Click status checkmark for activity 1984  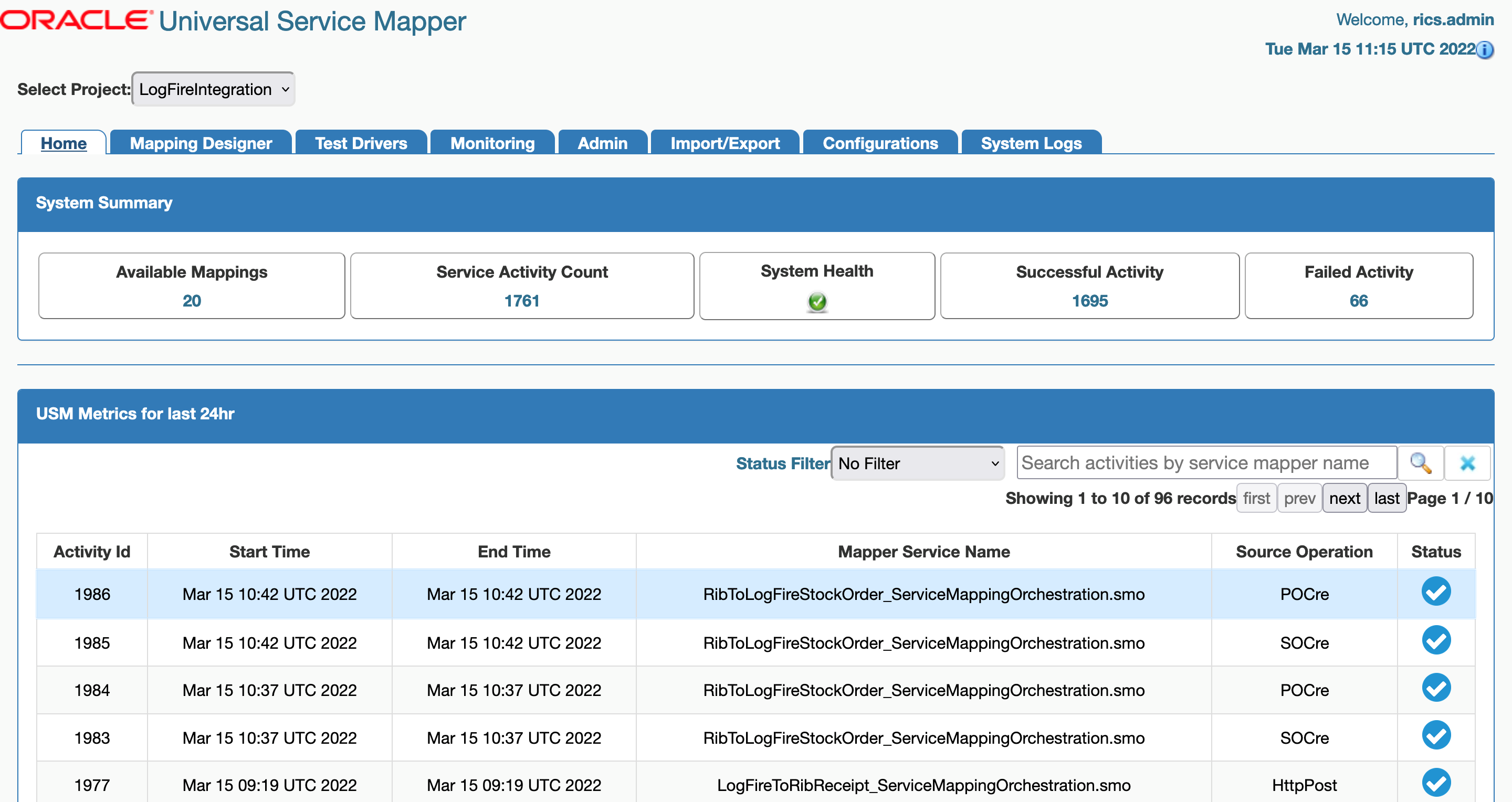point(1436,687)
